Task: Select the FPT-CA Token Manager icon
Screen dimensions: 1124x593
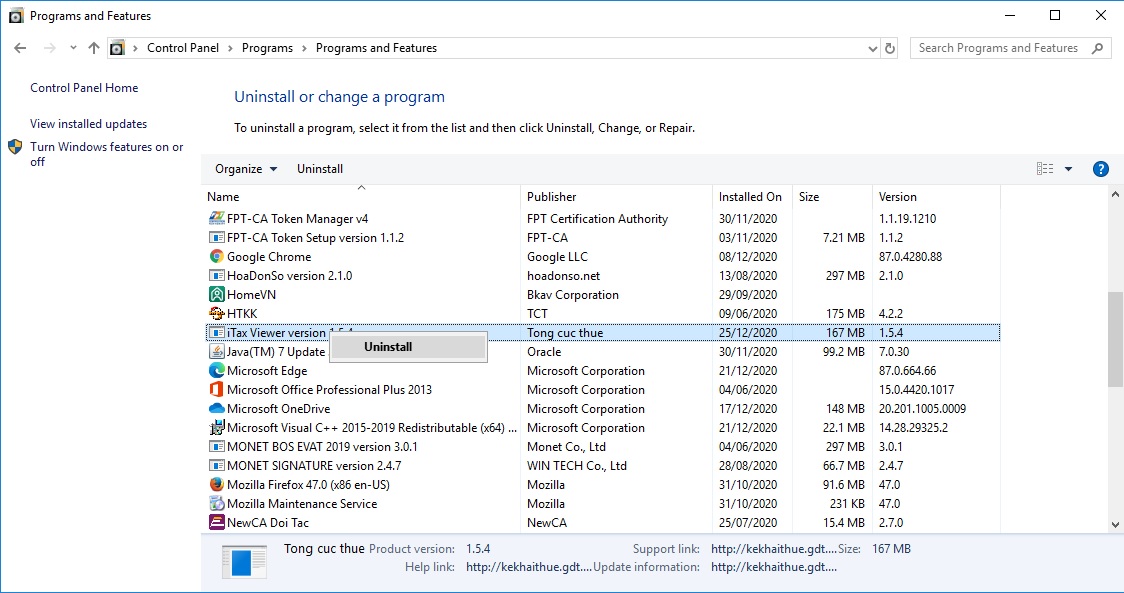Action: pos(218,218)
